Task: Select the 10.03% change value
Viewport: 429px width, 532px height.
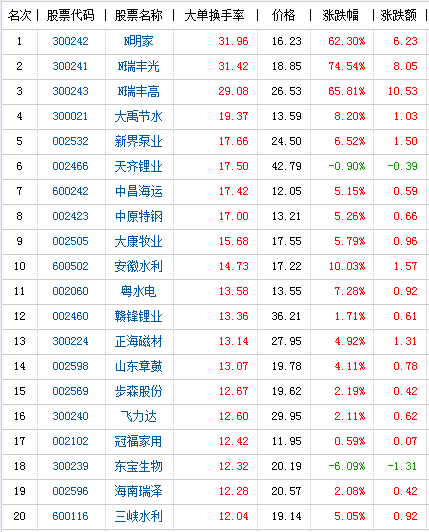Action: point(347,266)
